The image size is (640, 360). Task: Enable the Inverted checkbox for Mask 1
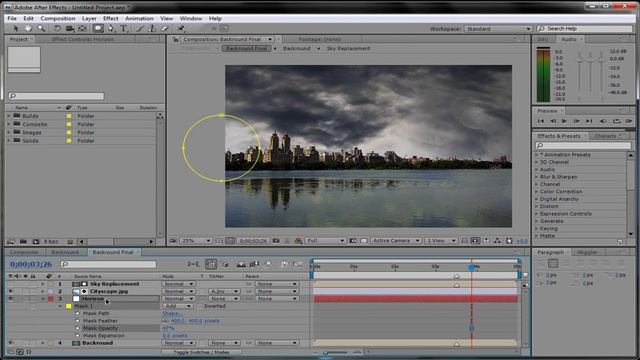click(200, 306)
